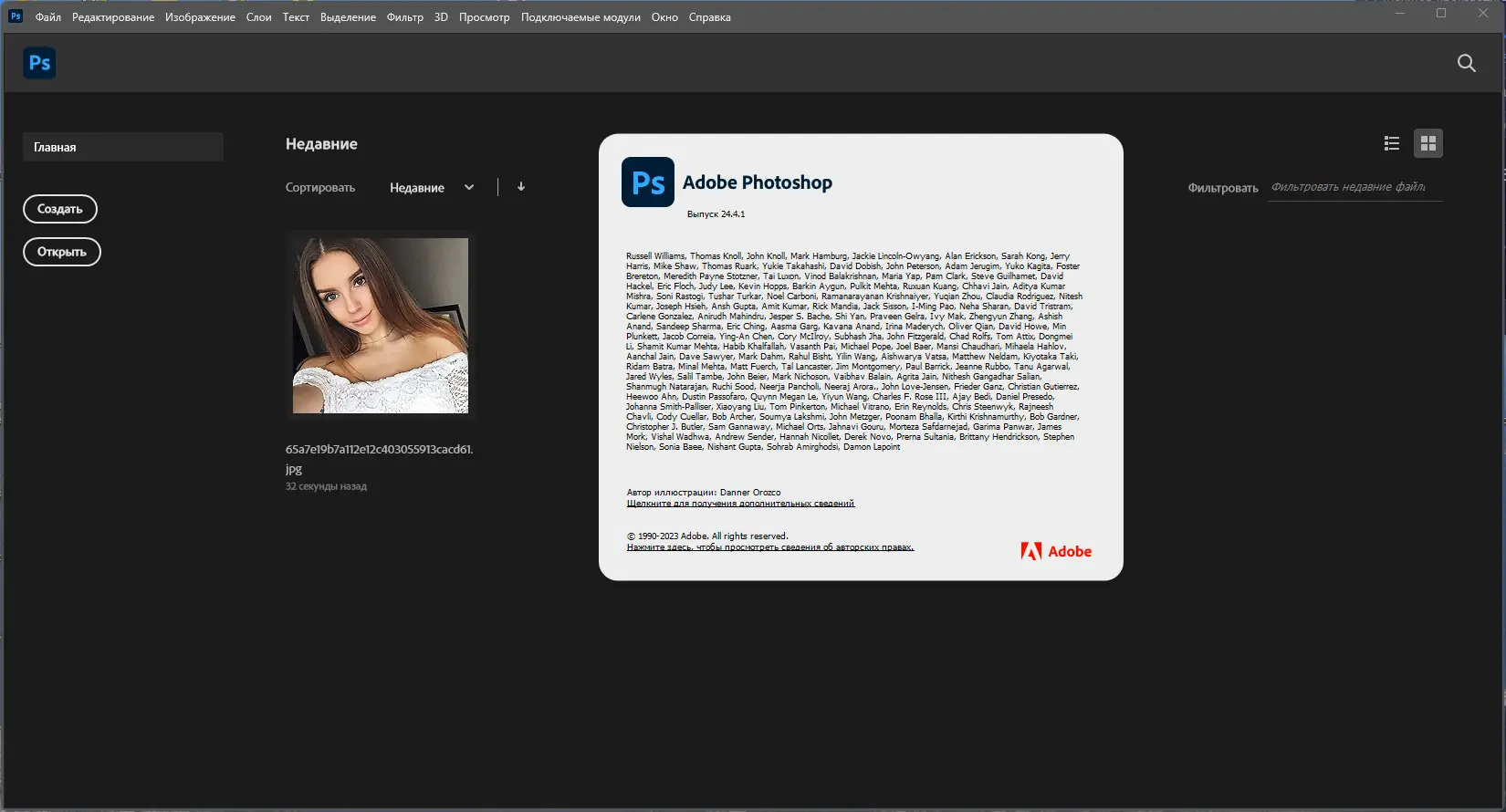The width and height of the screenshot is (1506, 812).
Task: Follow the link for additional illustration details
Action: (740, 504)
